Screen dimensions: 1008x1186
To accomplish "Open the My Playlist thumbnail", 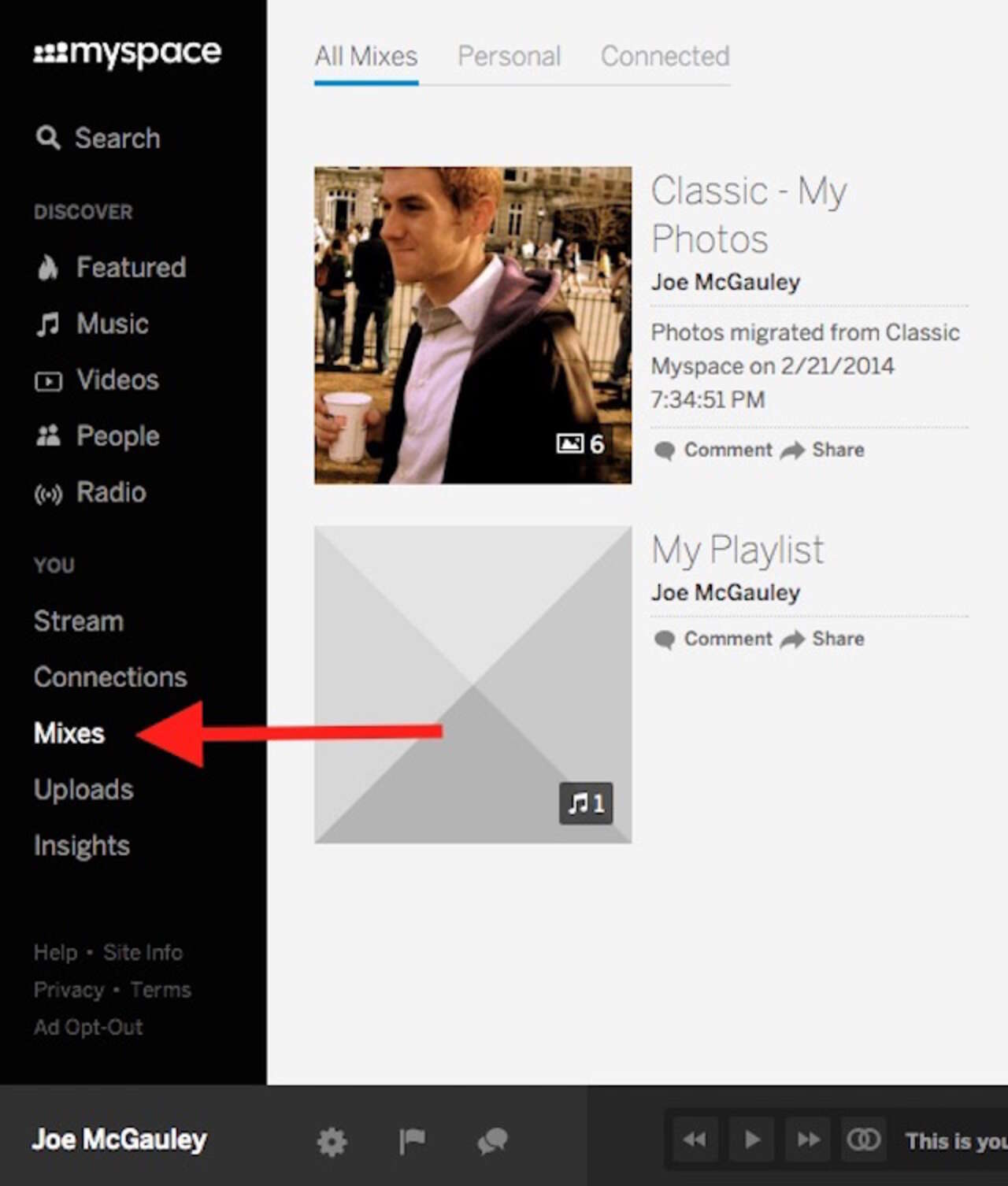I will point(472,684).
